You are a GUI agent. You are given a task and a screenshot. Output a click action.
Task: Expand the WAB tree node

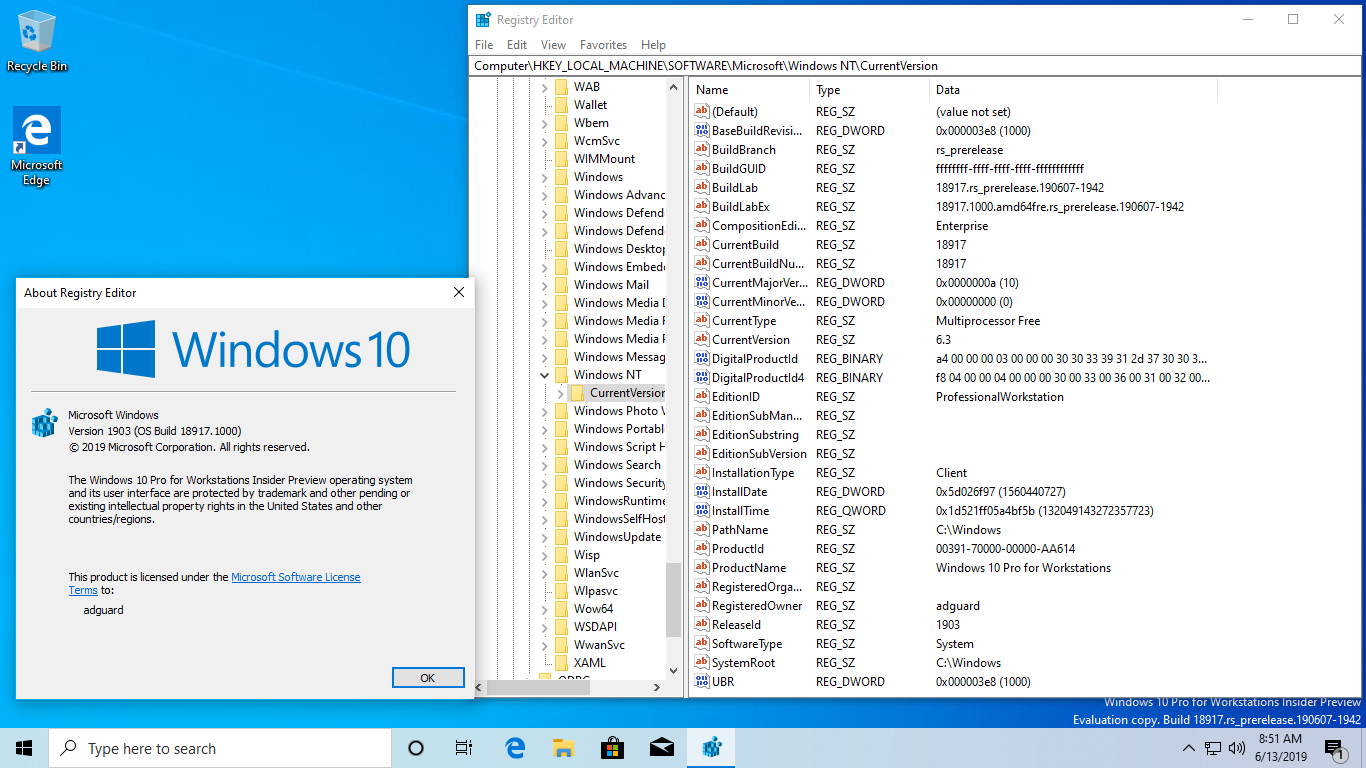click(545, 87)
